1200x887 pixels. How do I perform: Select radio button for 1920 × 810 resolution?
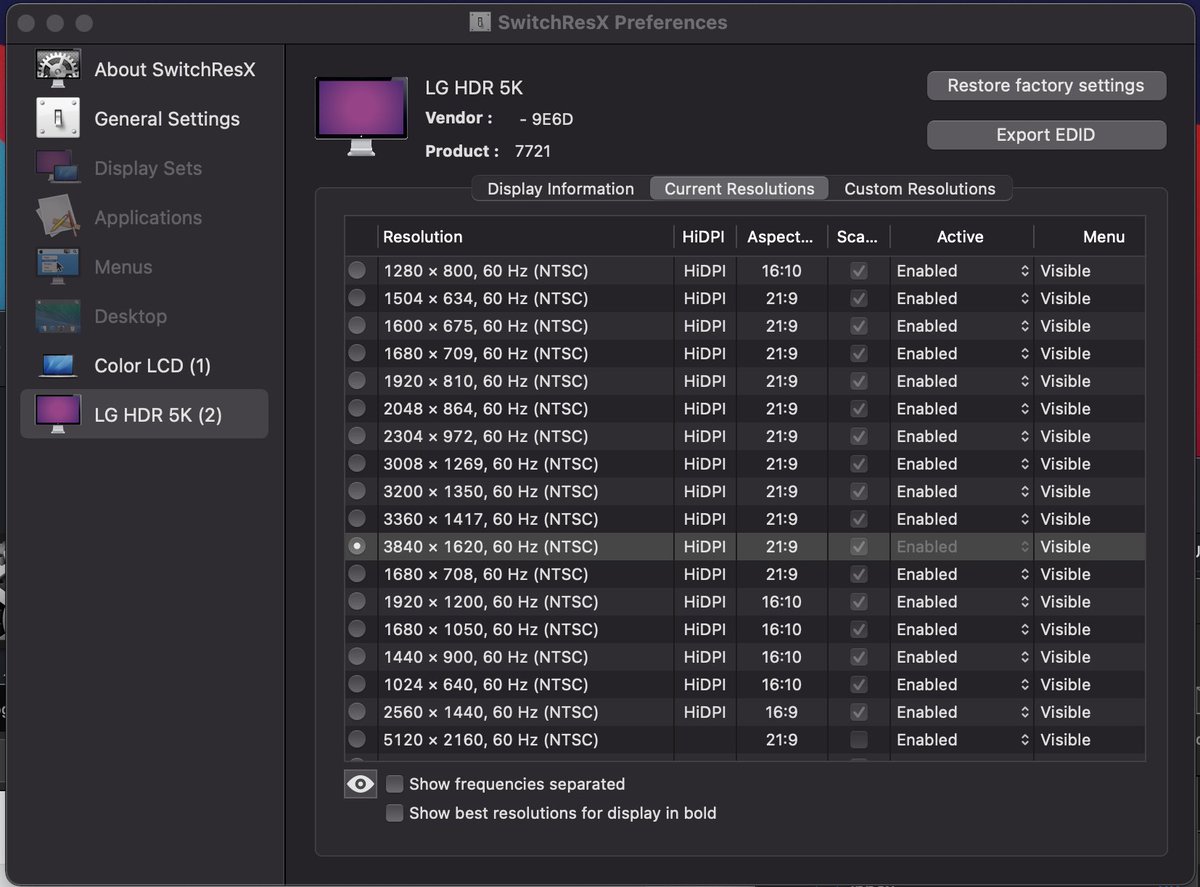coord(357,381)
